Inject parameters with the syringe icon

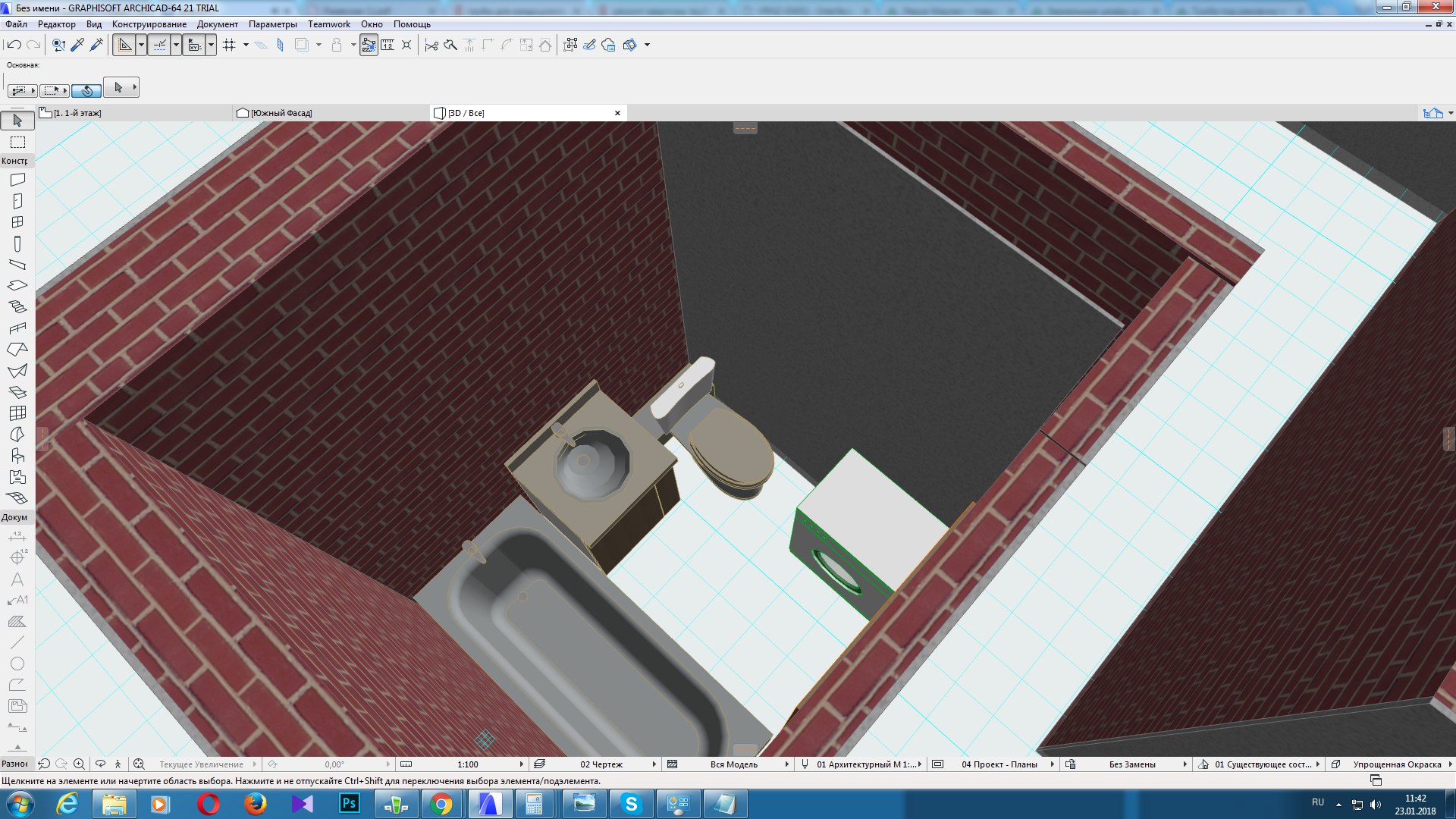pyautogui.click(x=96, y=45)
